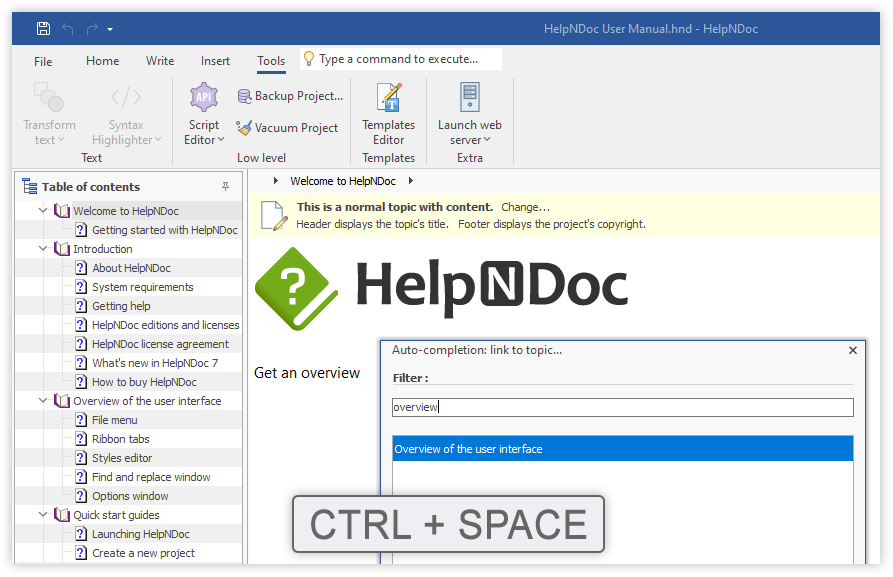Select 'Ribbon tabs' topic
This screenshot has height=577, width=893.
pyautogui.click(x=120, y=439)
